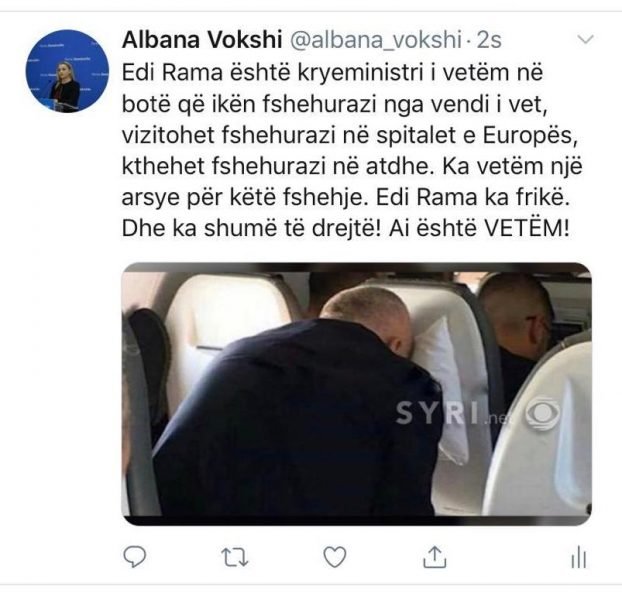Like the tweet with the heart icon
This screenshot has width=622, height=600.
[x=335, y=556]
